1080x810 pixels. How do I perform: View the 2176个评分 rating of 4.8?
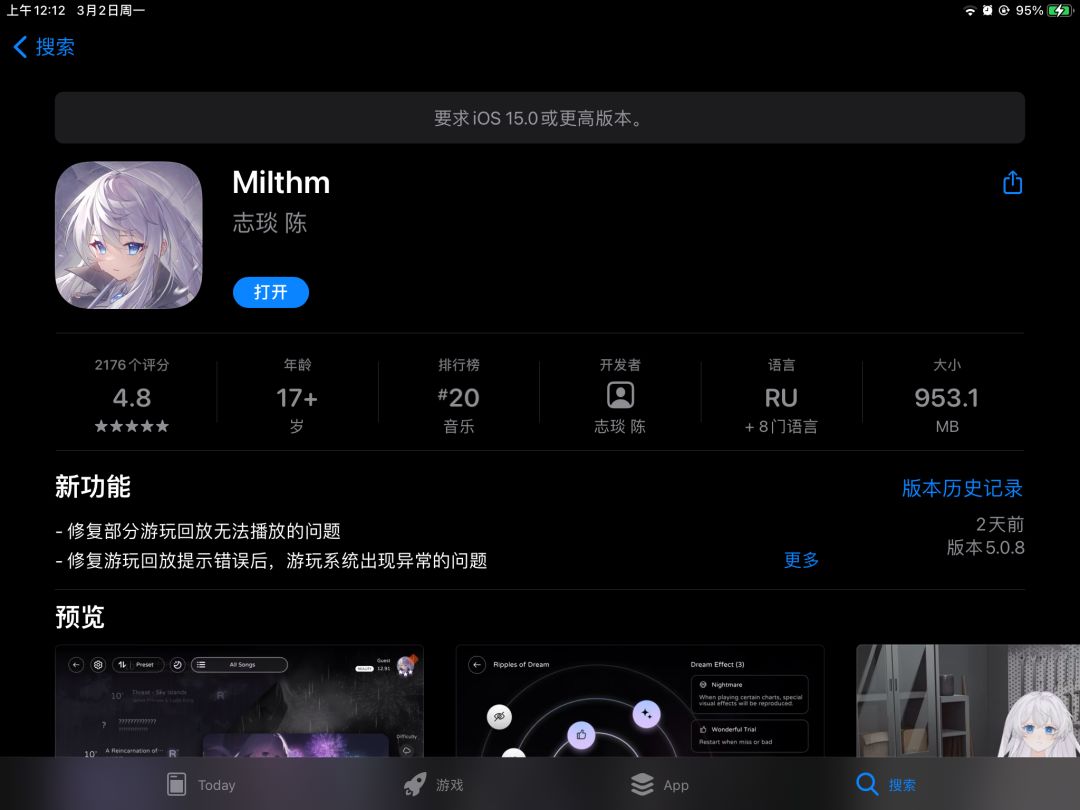pos(132,397)
